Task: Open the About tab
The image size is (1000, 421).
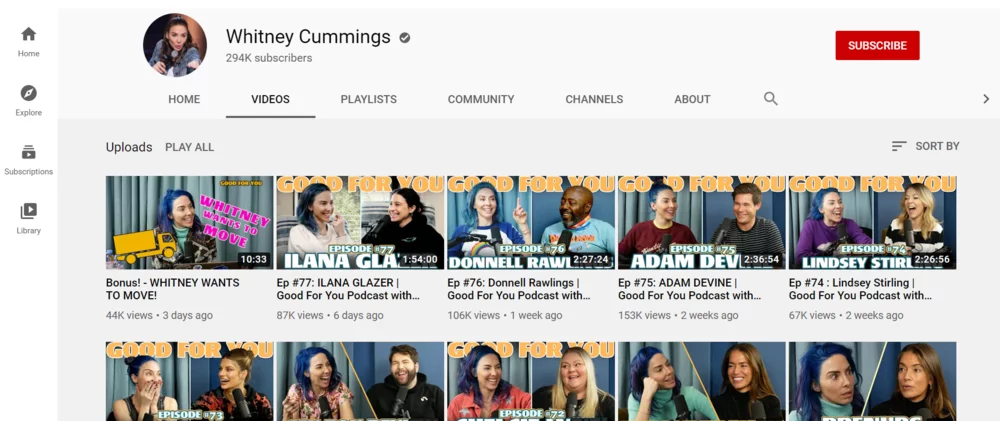Action: 692,99
